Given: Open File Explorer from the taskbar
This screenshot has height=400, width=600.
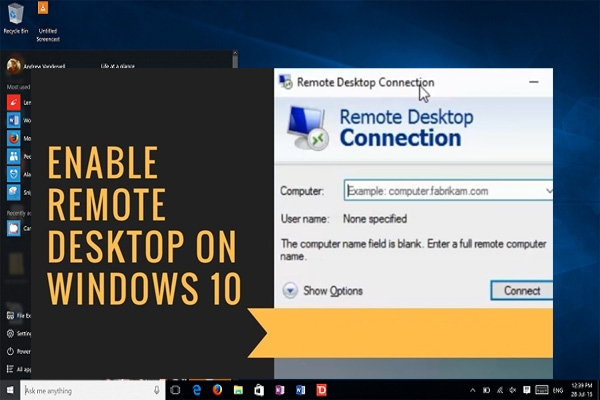Looking at the screenshot, I should click(238, 390).
